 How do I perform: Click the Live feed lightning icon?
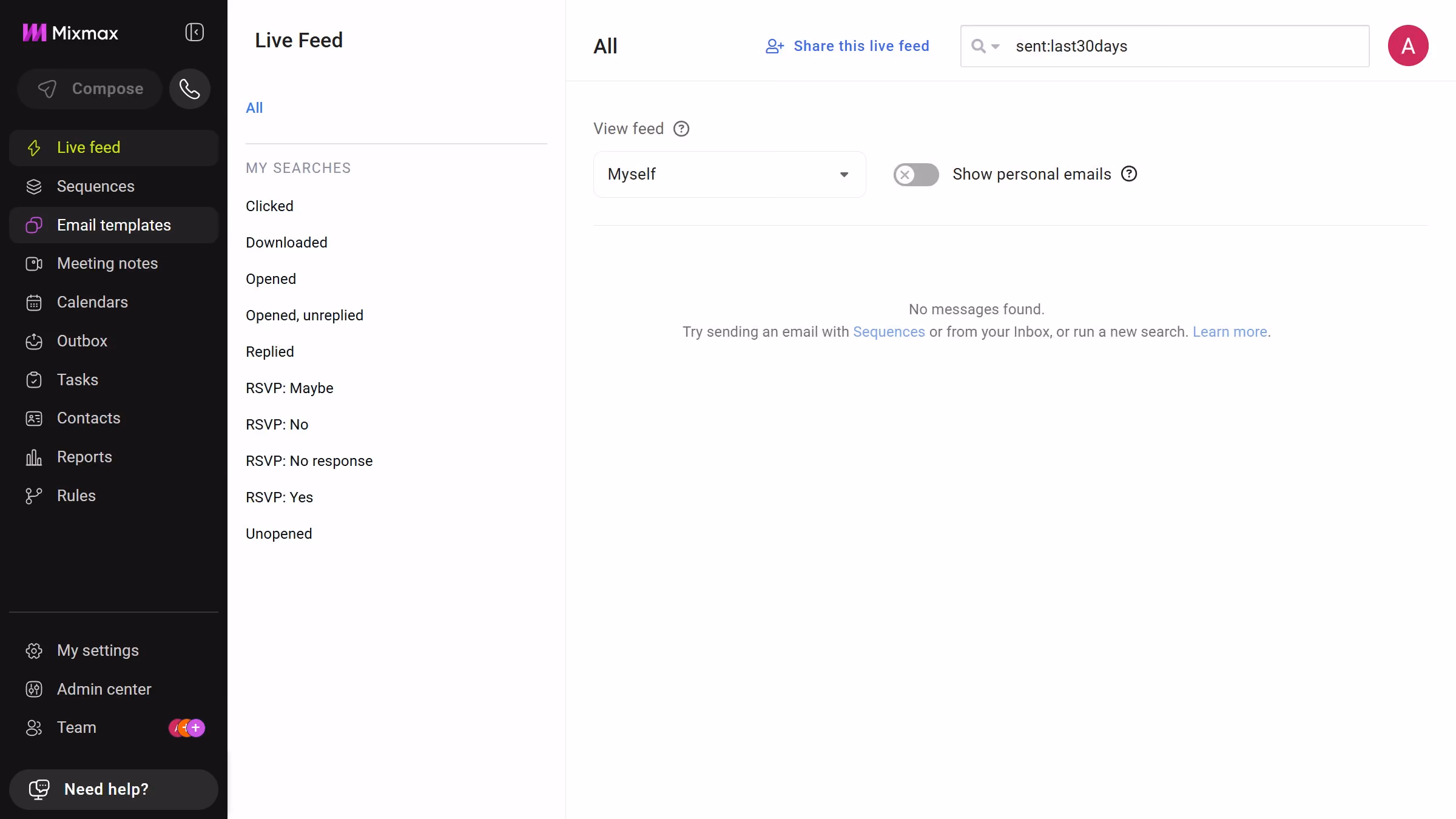click(x=34, y=148)
